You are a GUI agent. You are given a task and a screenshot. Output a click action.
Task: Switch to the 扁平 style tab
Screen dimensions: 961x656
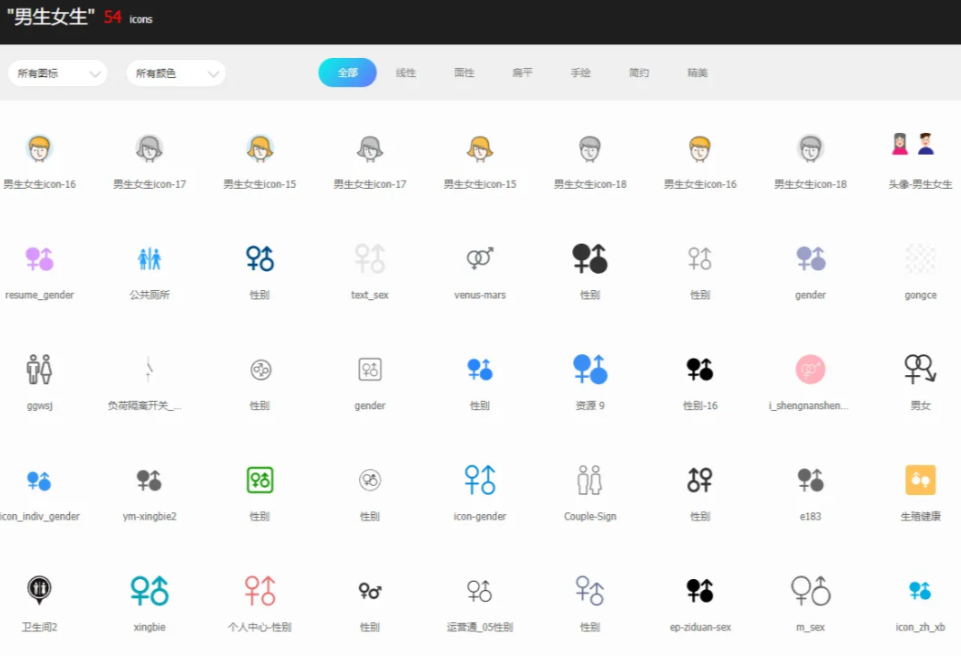(x=522, y=73)
